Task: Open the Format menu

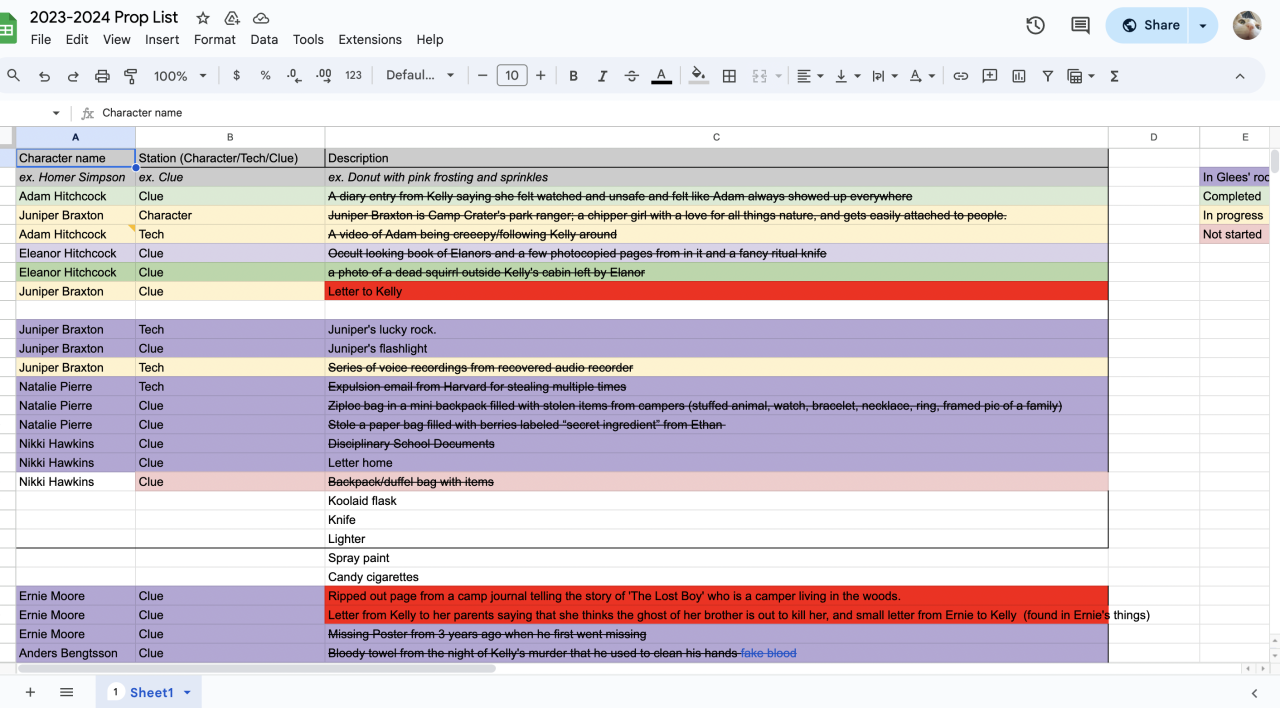Action: point(215,40)
